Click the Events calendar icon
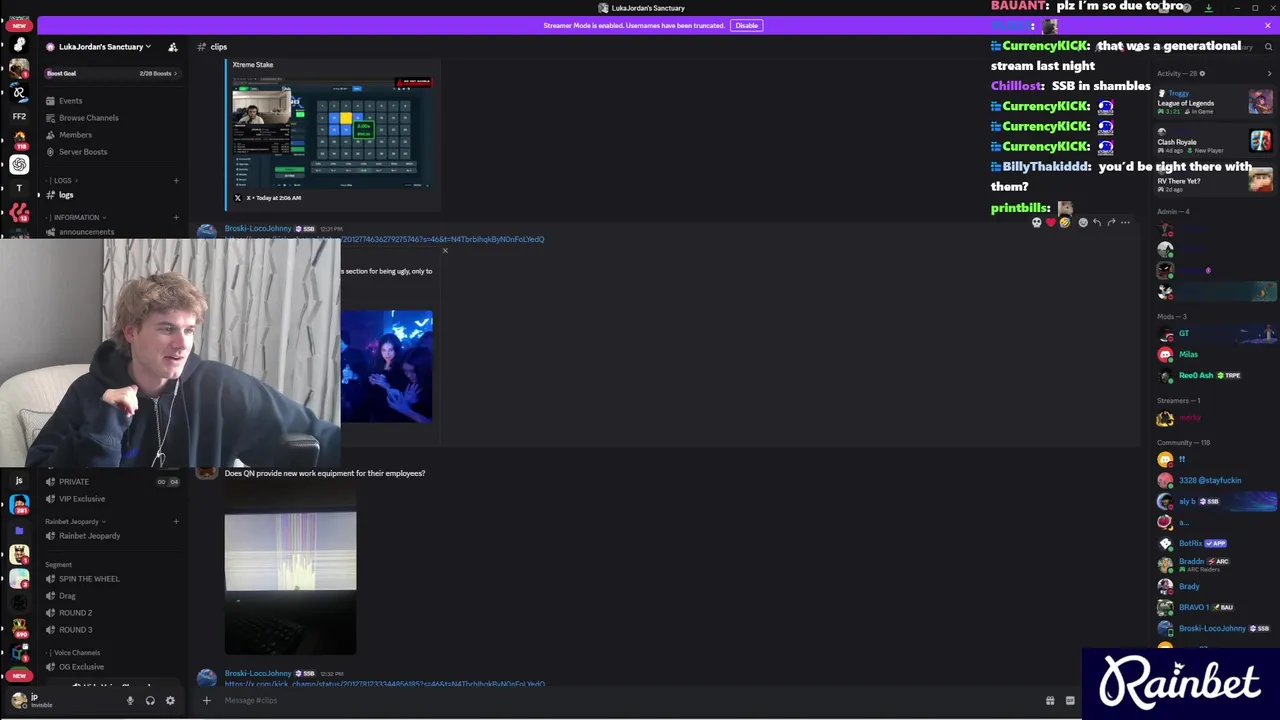1280x720 pixels. pyautogui.click(x=50, y=101)
